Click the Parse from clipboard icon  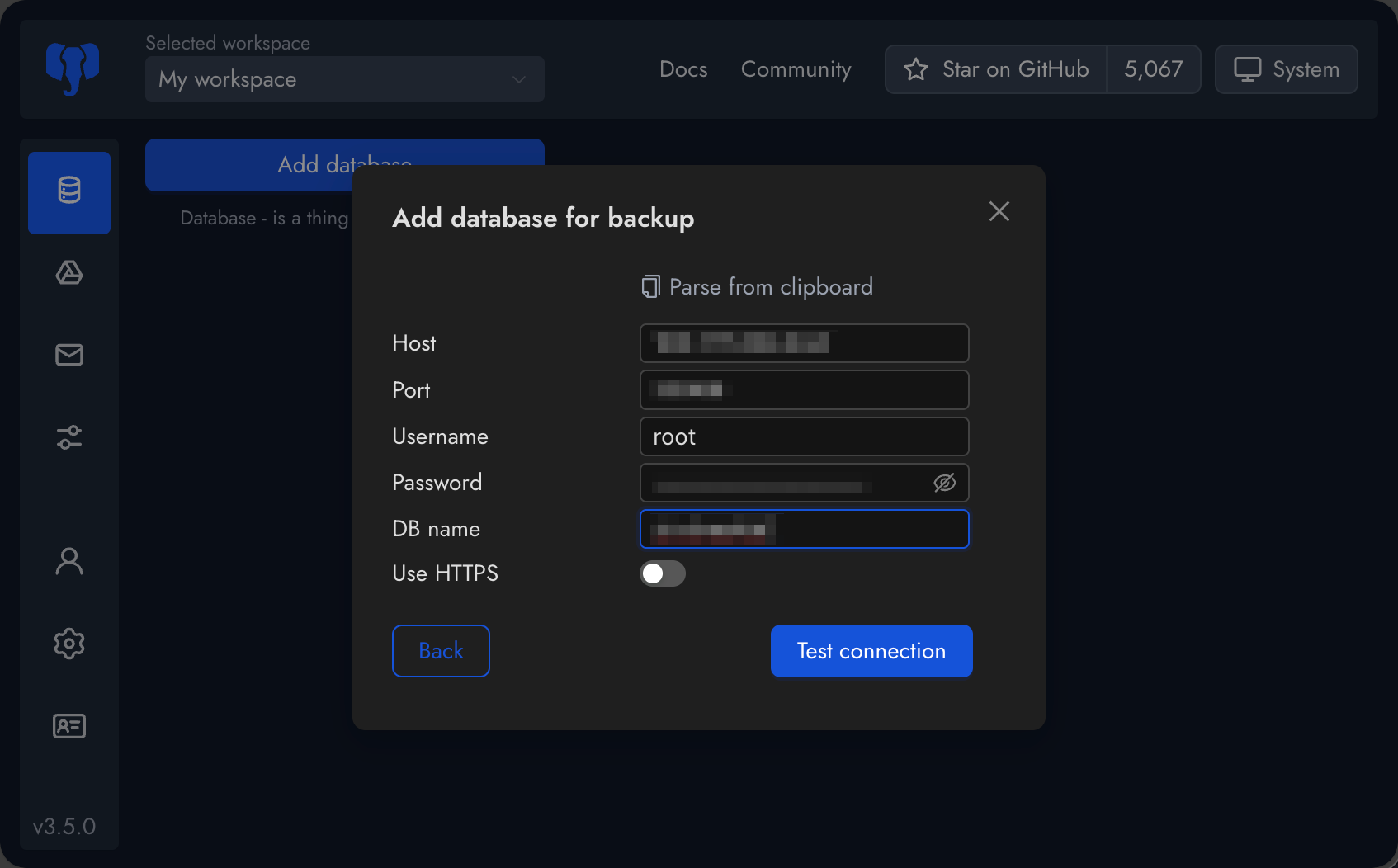click(651, 287)
